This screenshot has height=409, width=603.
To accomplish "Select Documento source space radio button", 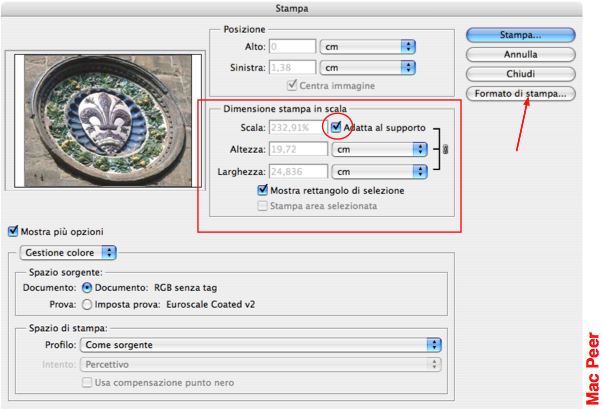I will click(x=87, y=288).
